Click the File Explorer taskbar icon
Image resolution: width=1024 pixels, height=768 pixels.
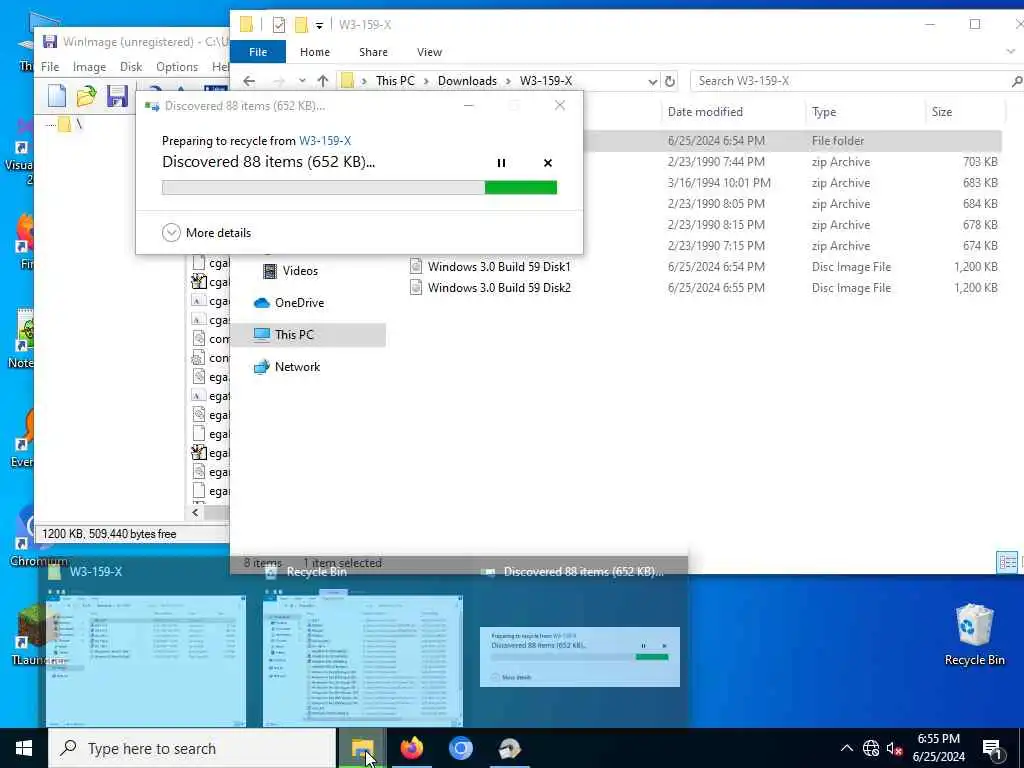(x=362, y=748)
